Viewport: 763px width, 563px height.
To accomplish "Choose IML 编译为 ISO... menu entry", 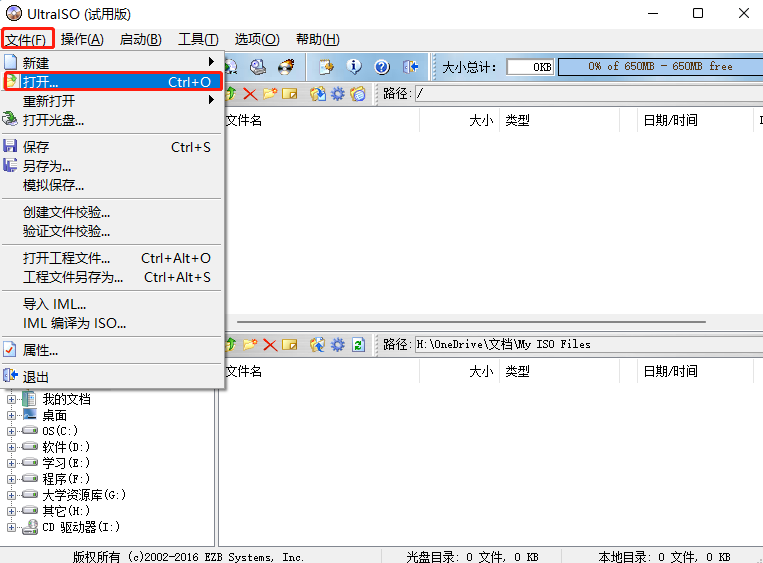I will point(112,323).
